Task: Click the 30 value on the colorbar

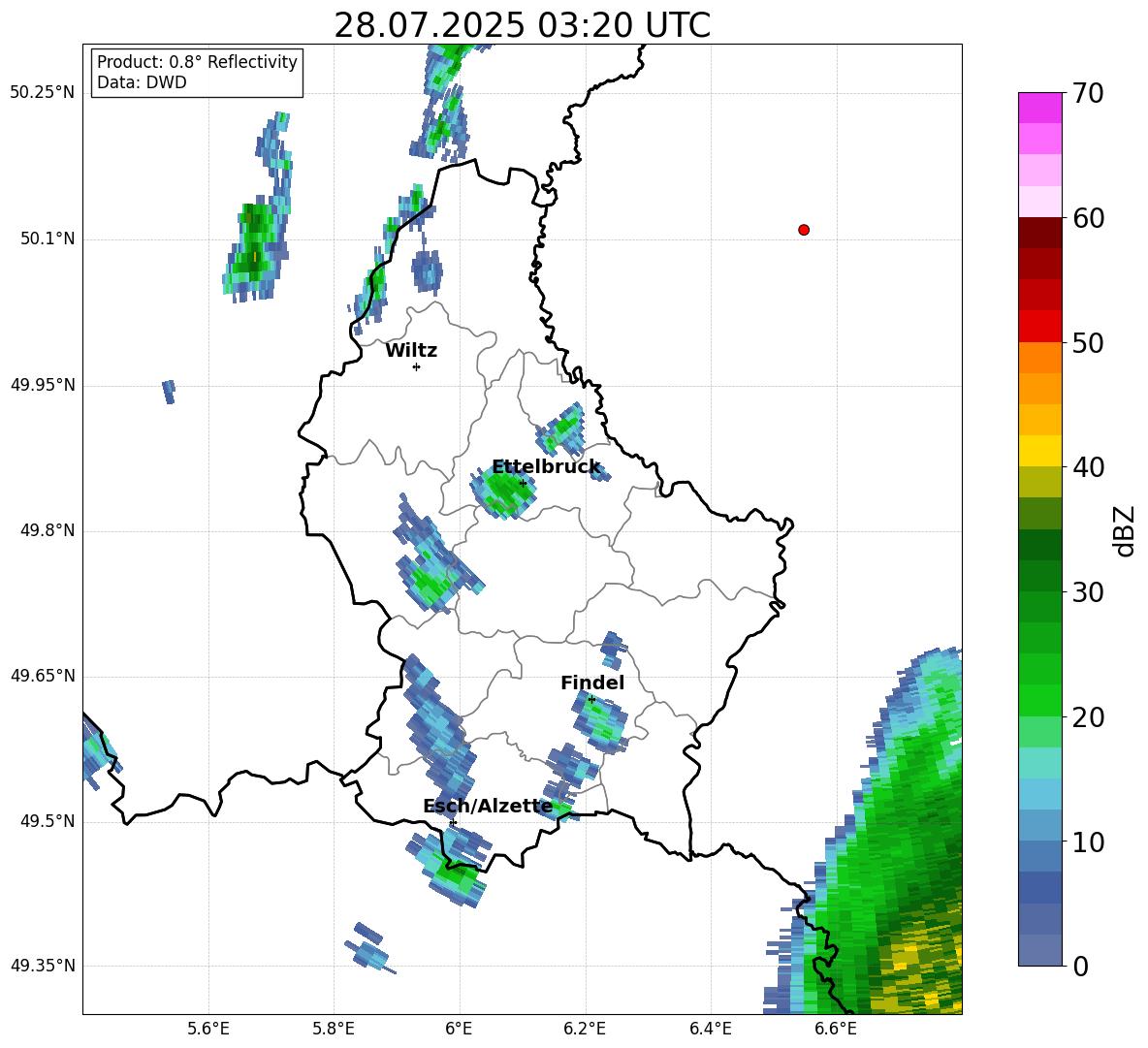Action: point(1088,592)
